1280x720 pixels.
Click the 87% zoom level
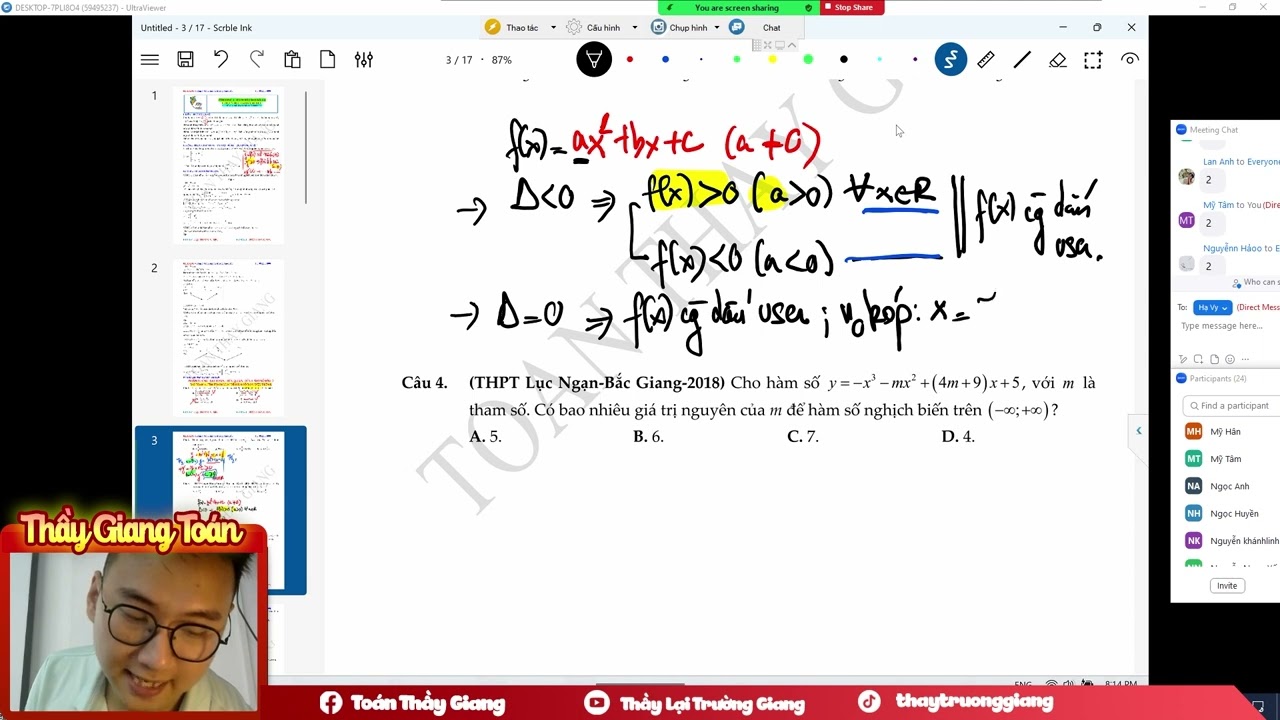click(501, 60)
